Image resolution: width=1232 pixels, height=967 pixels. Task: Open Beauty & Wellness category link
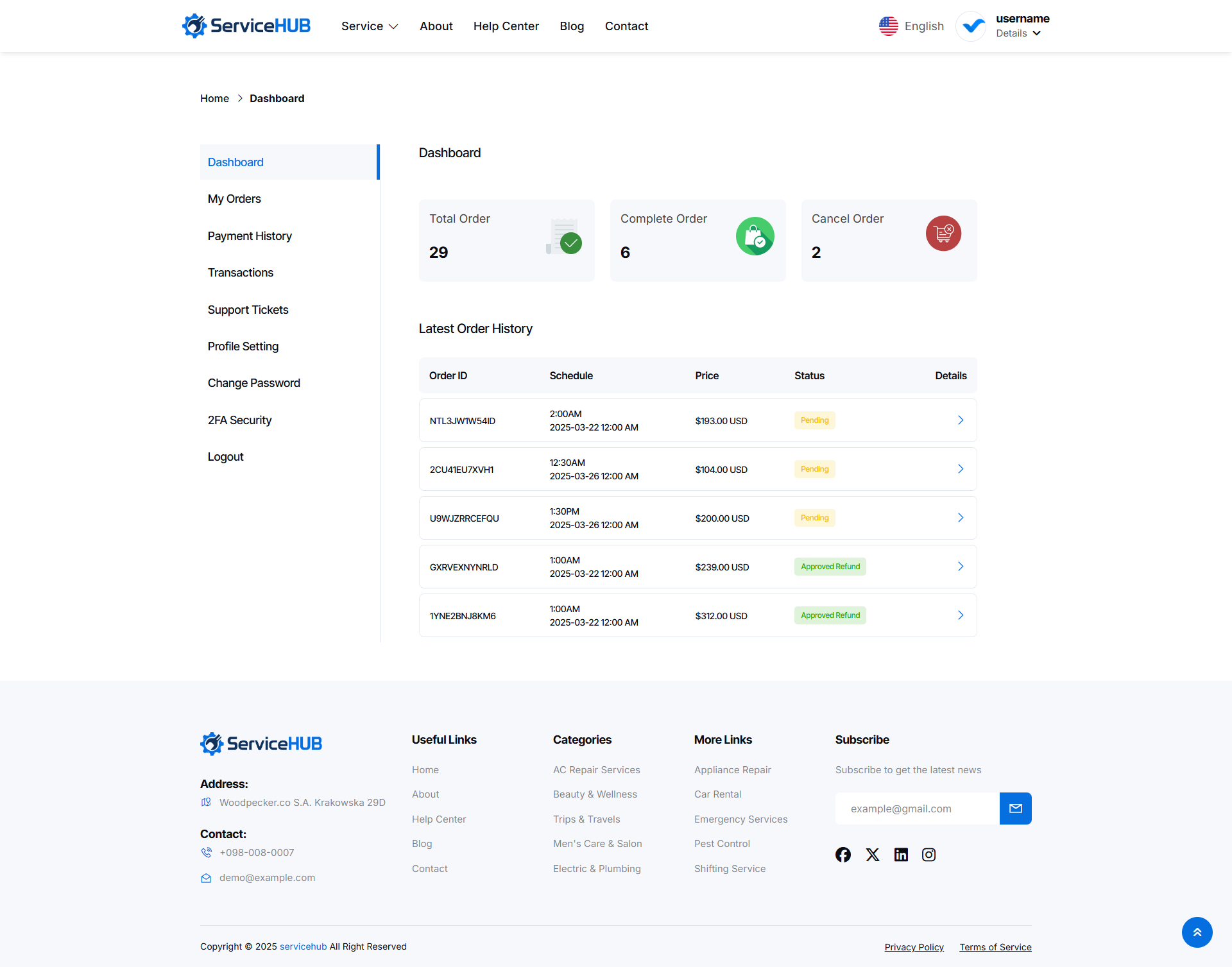[595, 794]
